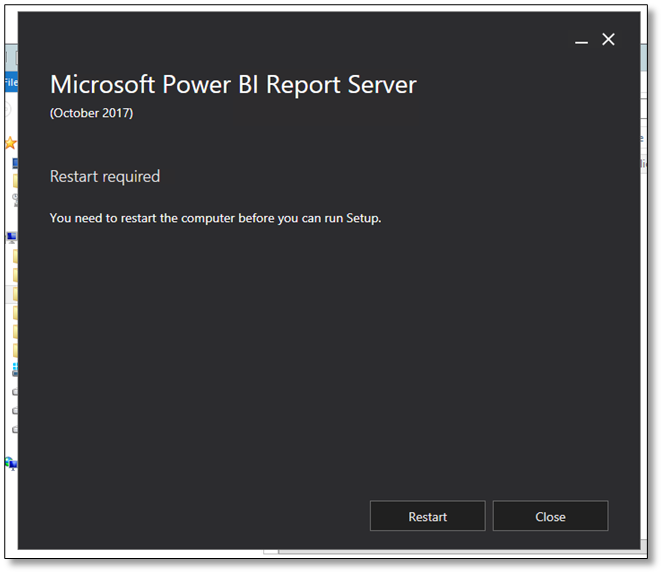Image resolution: width=664 pixels, height=575 pixels.
Task: Click the restart-the-computer message text
Action: tap(216, 218)
